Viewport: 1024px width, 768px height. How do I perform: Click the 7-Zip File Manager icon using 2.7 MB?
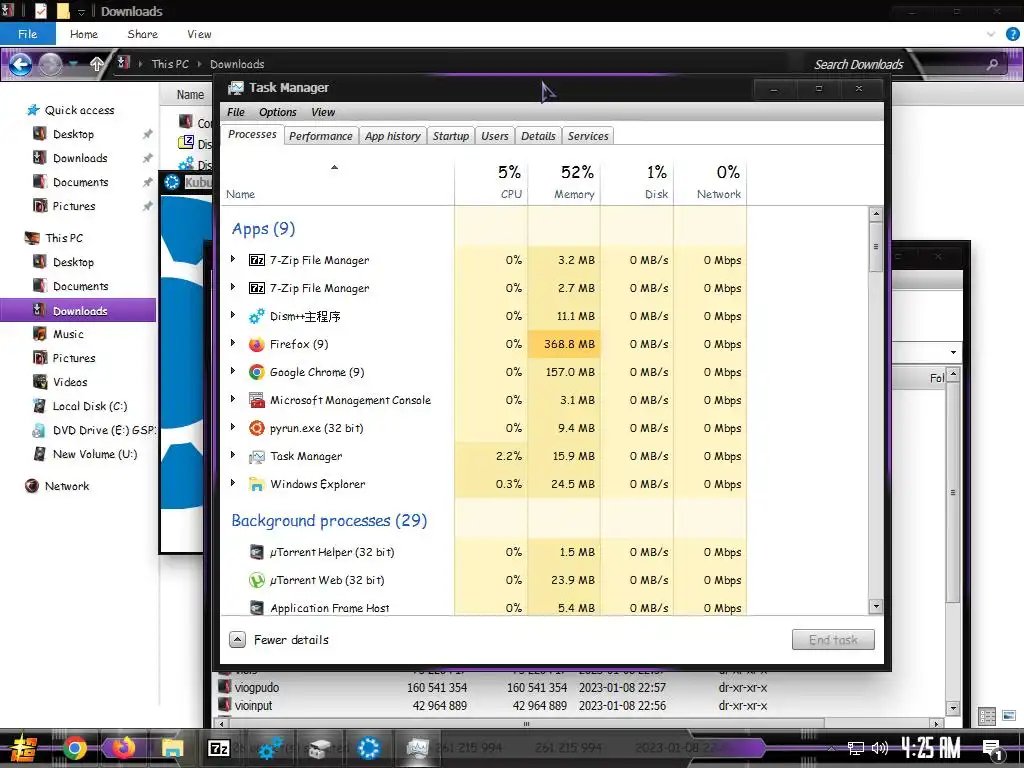click(257, 288)
